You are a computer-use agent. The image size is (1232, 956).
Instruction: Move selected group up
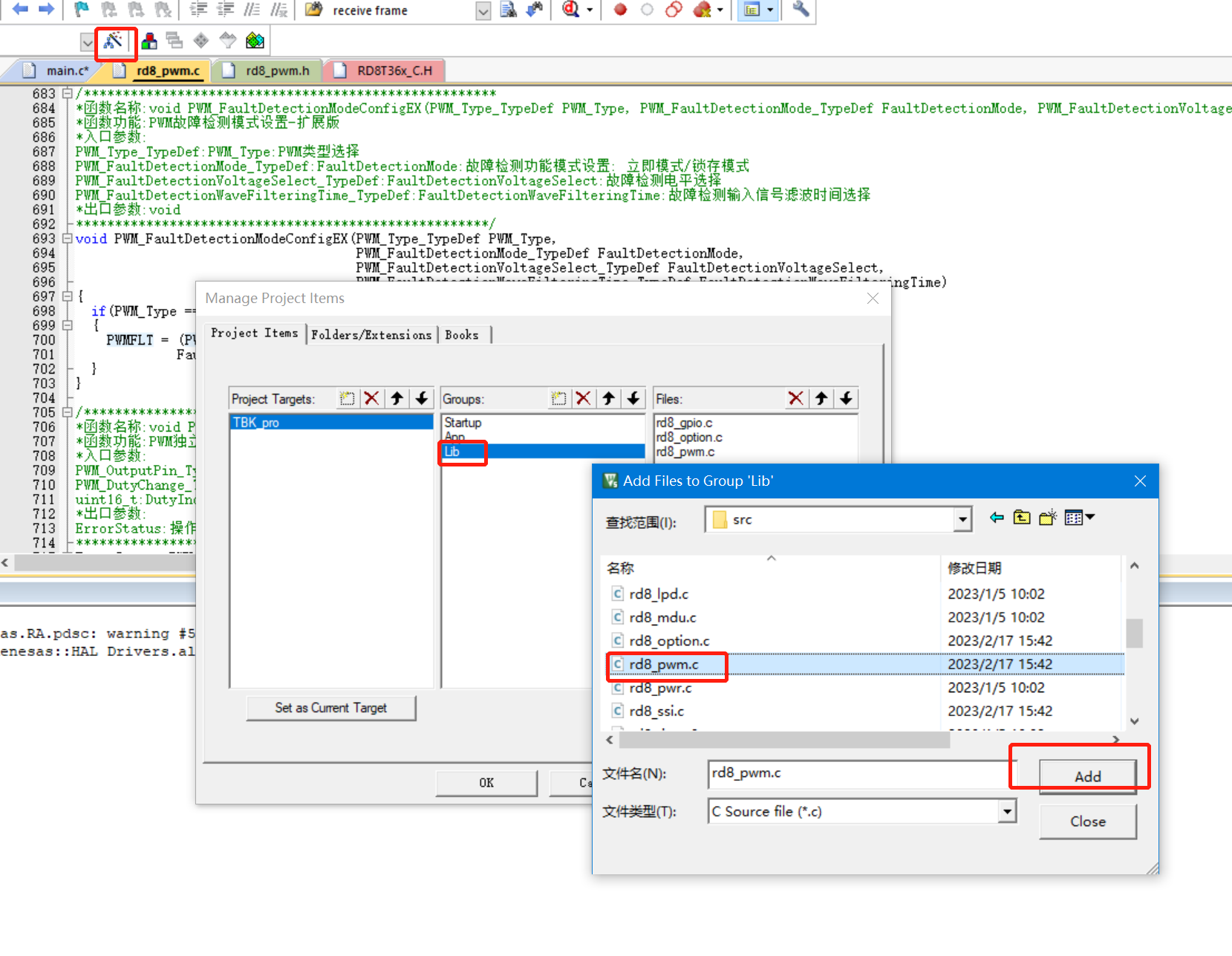609,398
